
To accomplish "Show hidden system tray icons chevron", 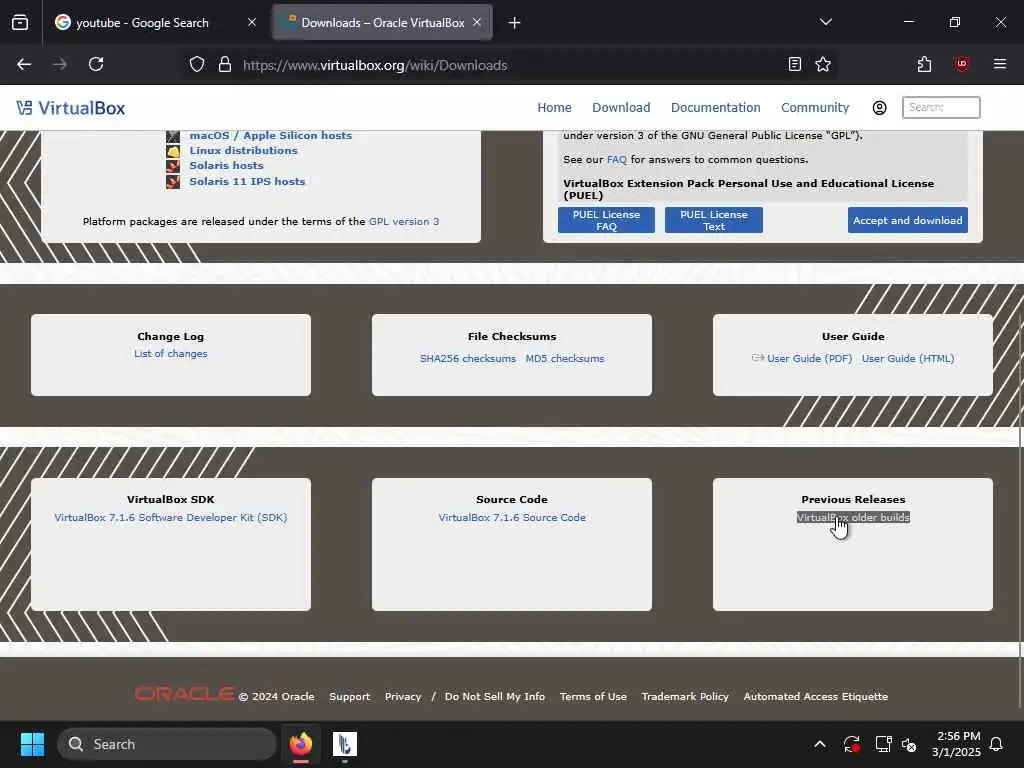I will 820,744.
